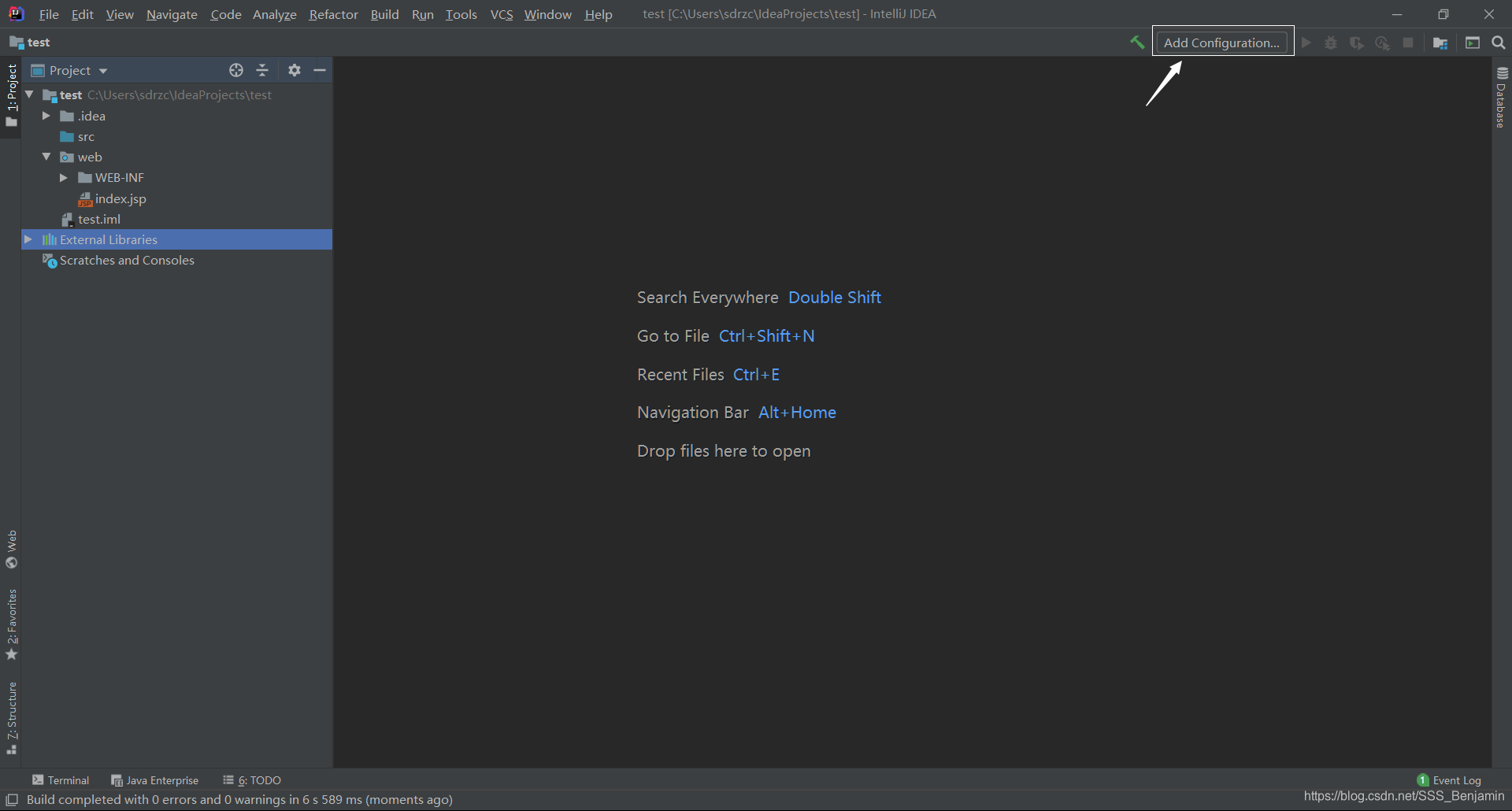Expand the WEB-INF folder arrow
Viewport: 1512px width, 811px height.
(x=64, y=178)
